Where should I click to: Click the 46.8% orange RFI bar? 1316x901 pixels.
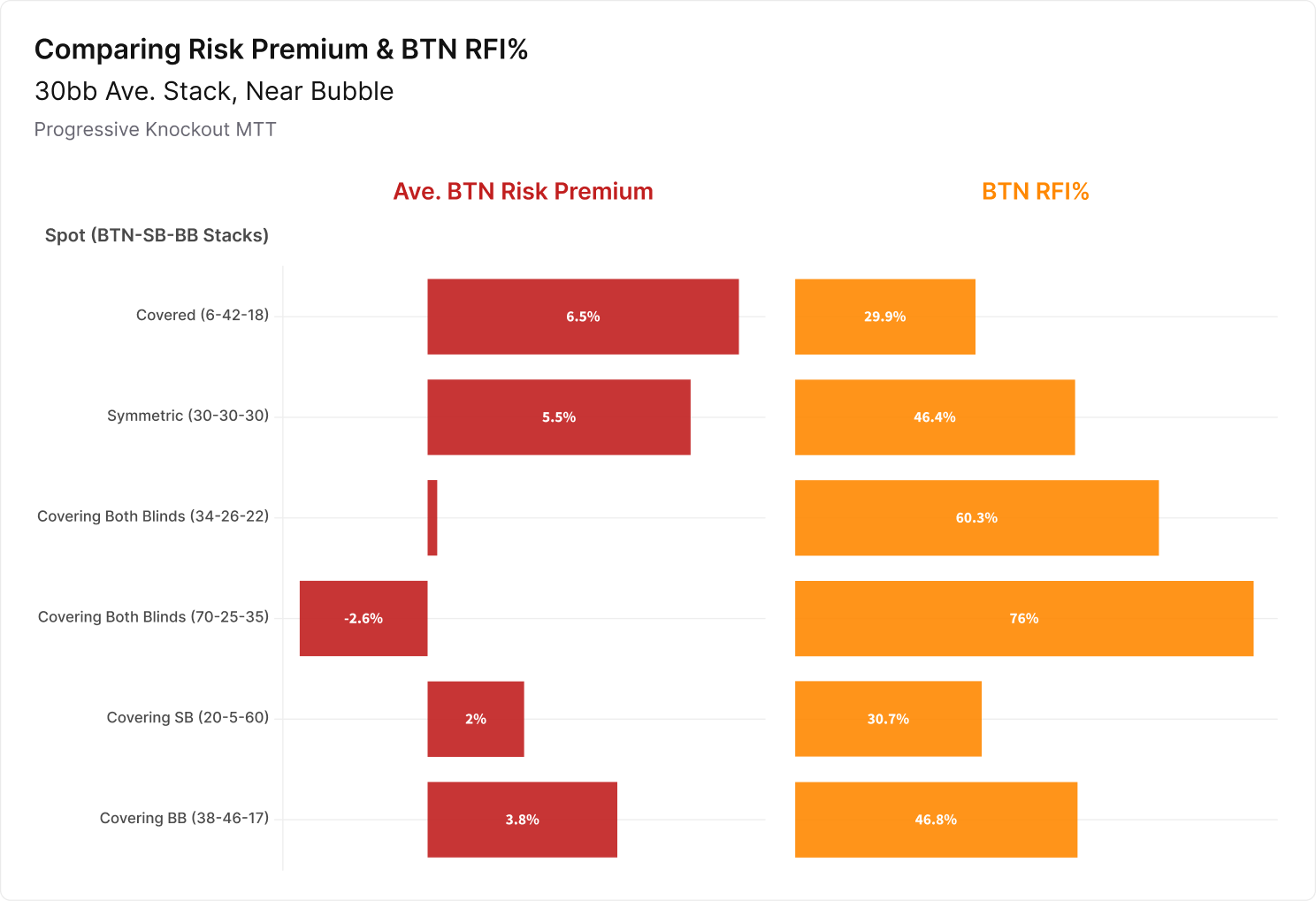click(x=936, y=820)
